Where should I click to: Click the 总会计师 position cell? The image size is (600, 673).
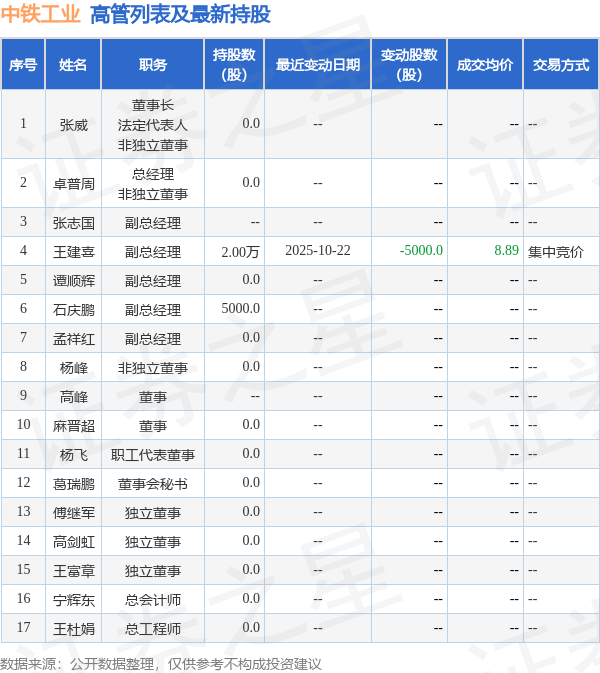coord(153,600)
